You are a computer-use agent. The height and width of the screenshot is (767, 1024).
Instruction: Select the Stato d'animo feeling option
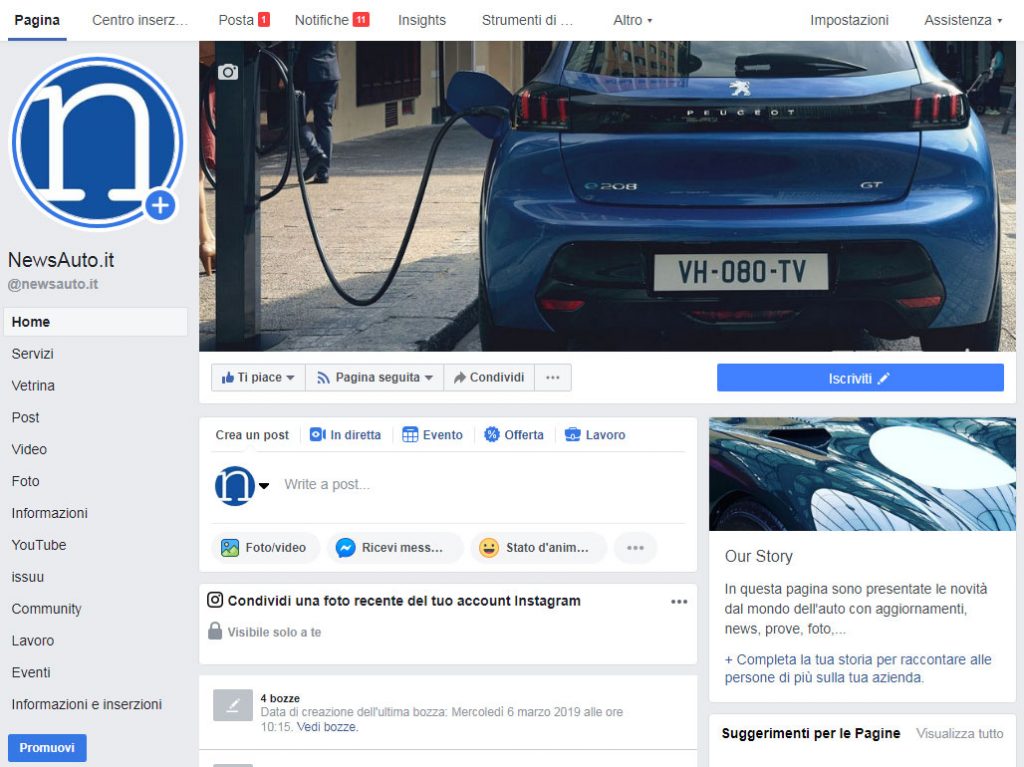pos(538,547)
